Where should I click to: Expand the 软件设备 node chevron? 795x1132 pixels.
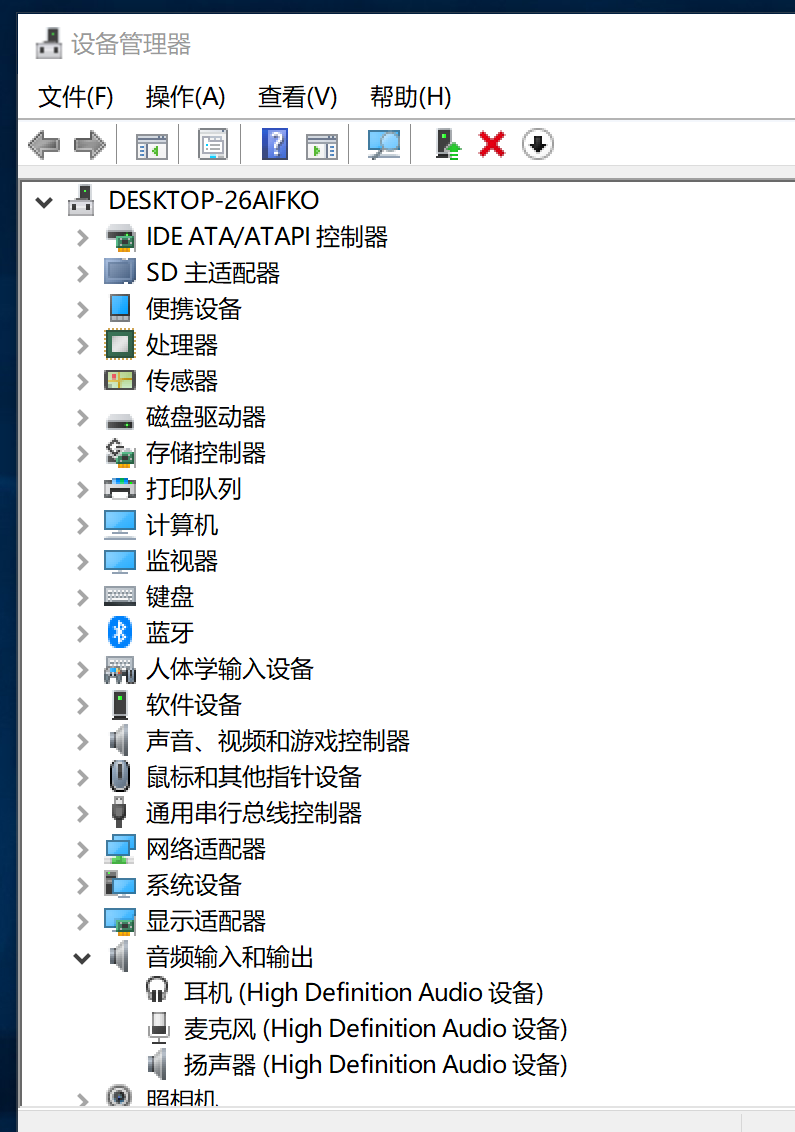click(82, 706)
